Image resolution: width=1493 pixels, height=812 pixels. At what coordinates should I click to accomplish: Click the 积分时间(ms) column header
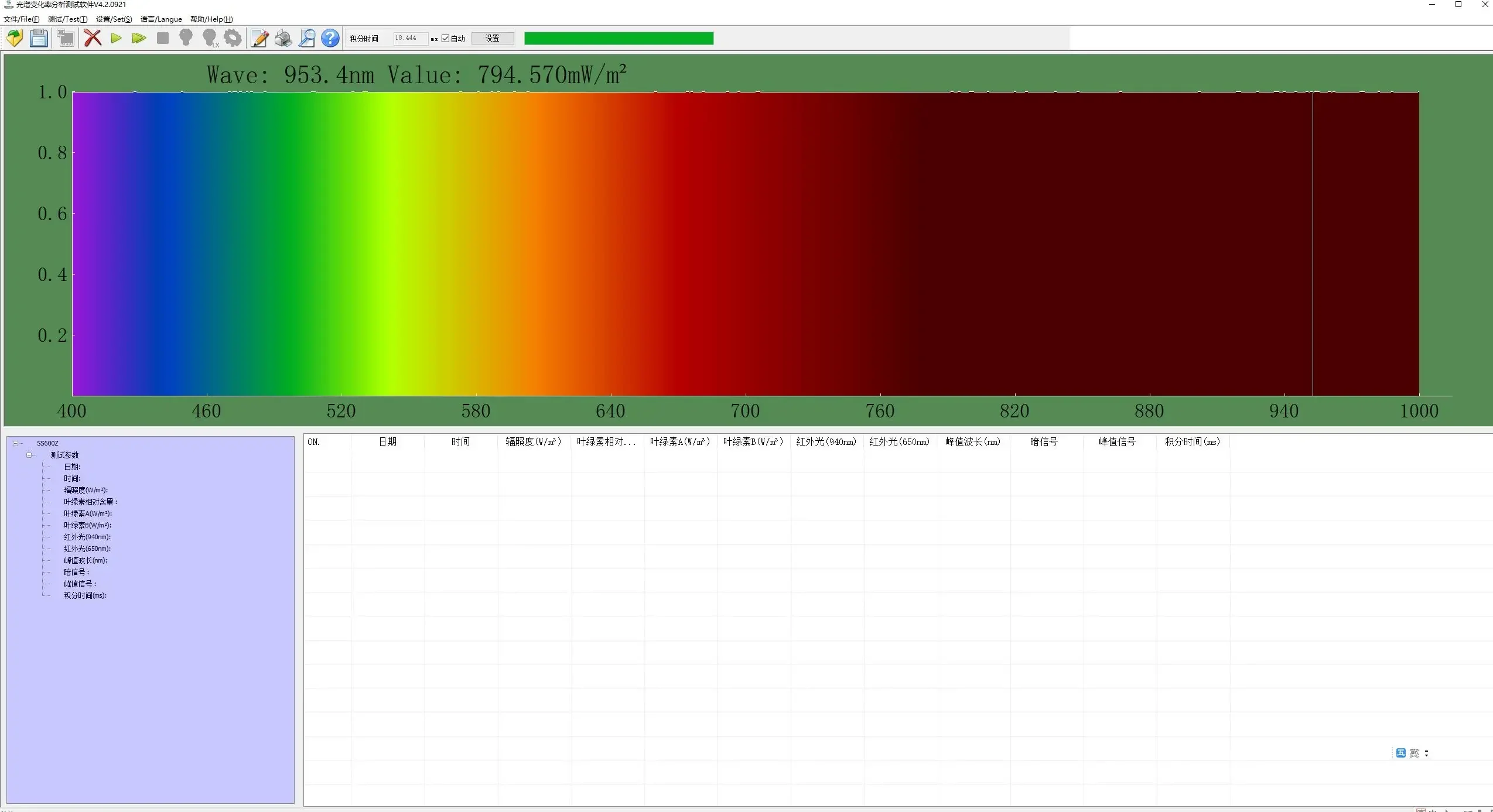1193,442
